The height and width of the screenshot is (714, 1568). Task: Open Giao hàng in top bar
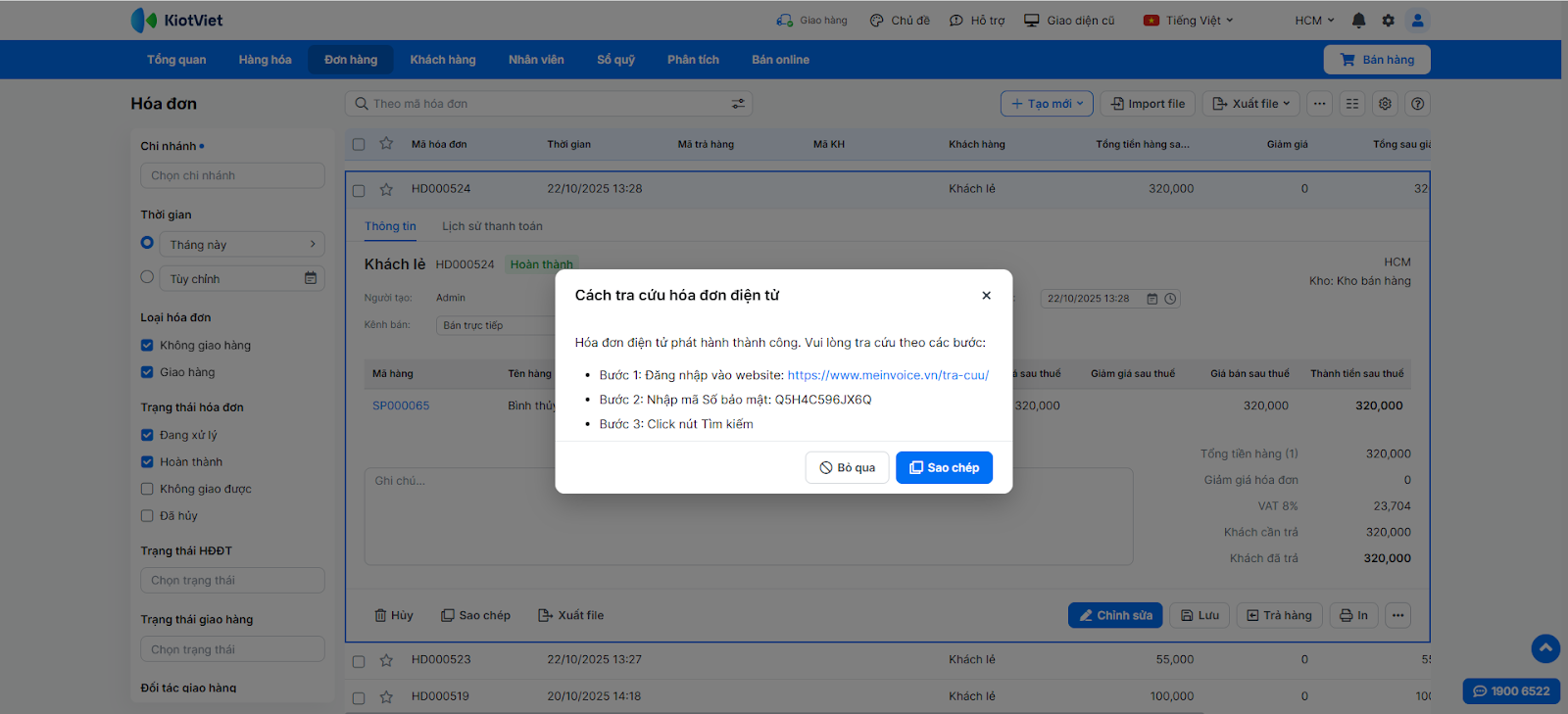click(x=811, y=21)
